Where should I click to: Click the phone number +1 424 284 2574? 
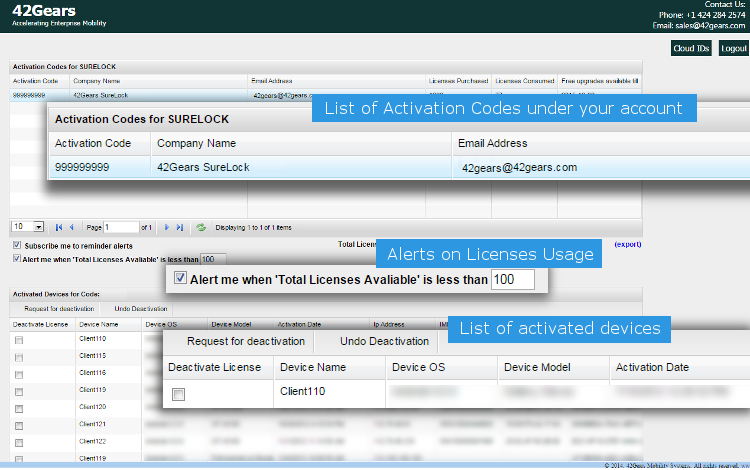[x=716, y=15]
